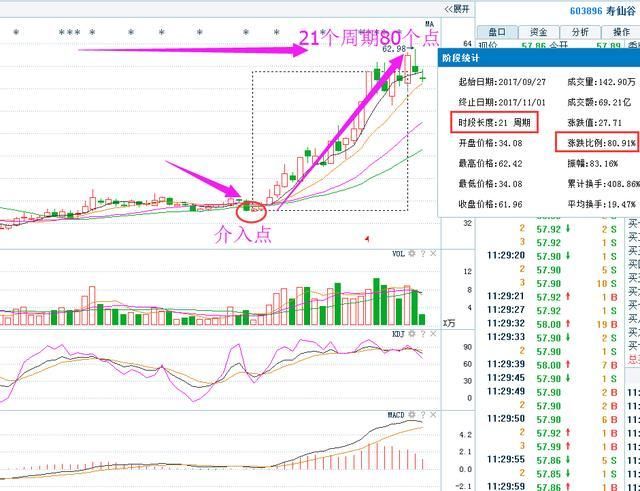The height and width of the screenshot is (491, 640).
Task: Open KDJ indicator help question mark
Action: [423, 334]
